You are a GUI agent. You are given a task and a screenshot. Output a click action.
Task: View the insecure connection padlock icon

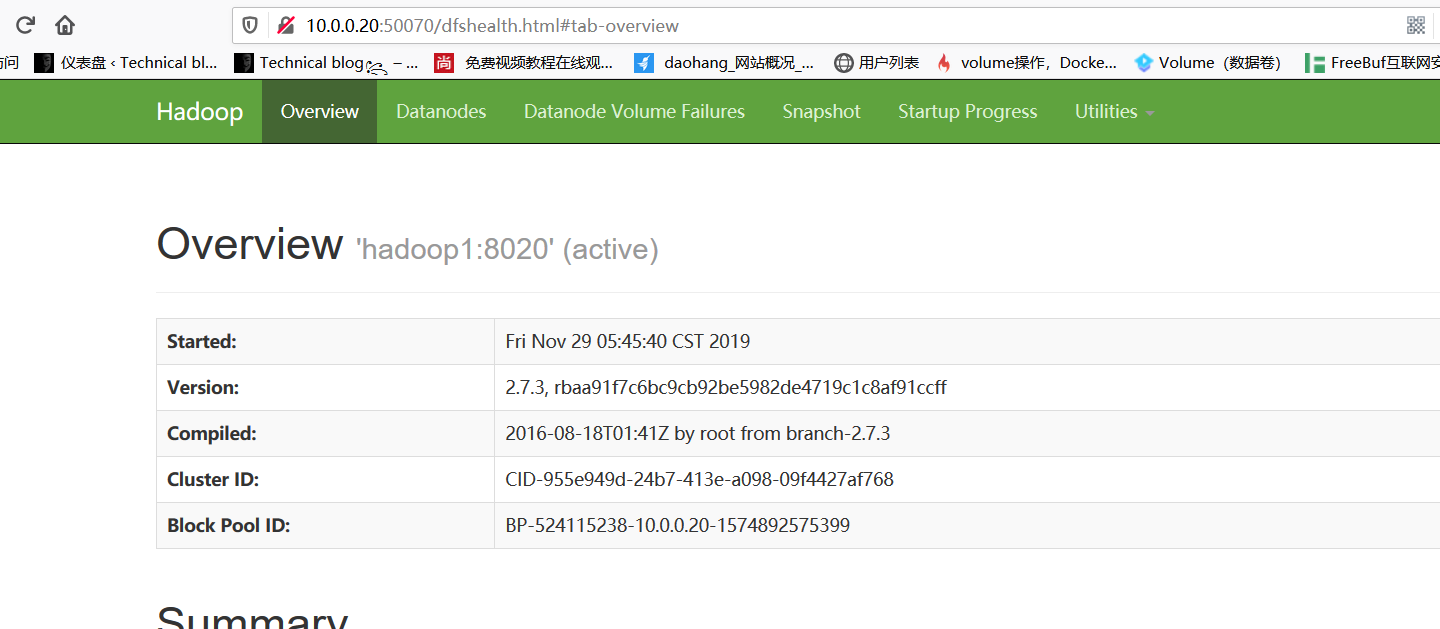point(286,25)
